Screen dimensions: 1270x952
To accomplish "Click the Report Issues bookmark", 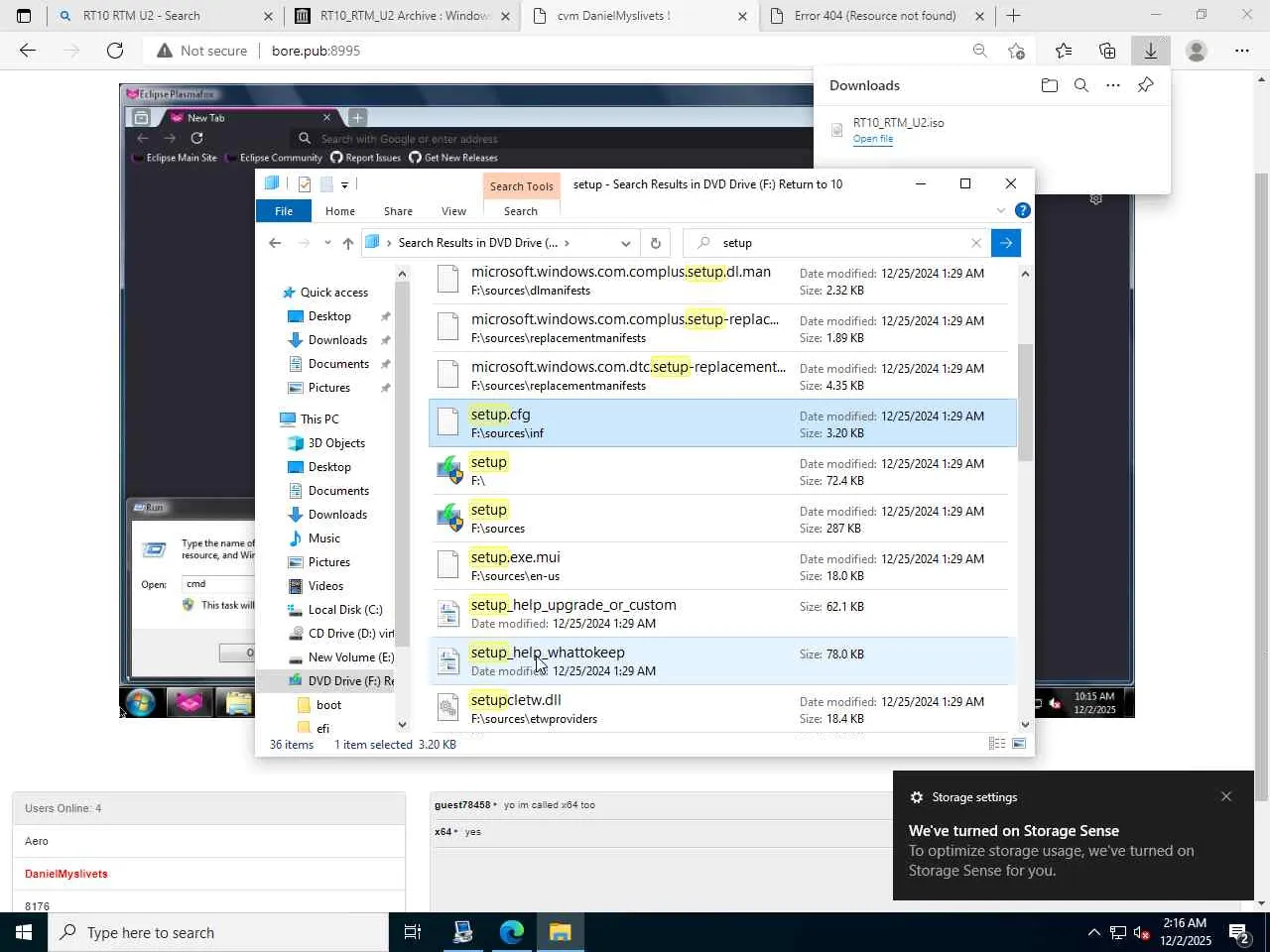I will tap(366, 158).
